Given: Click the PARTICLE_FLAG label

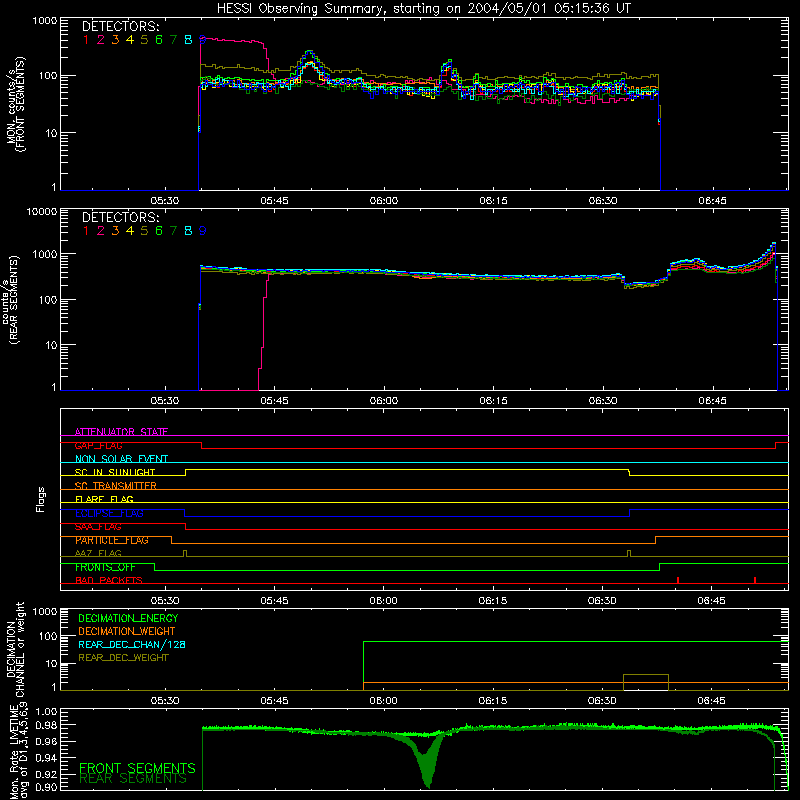Looking at the screenshot, I should click(112, 540).
